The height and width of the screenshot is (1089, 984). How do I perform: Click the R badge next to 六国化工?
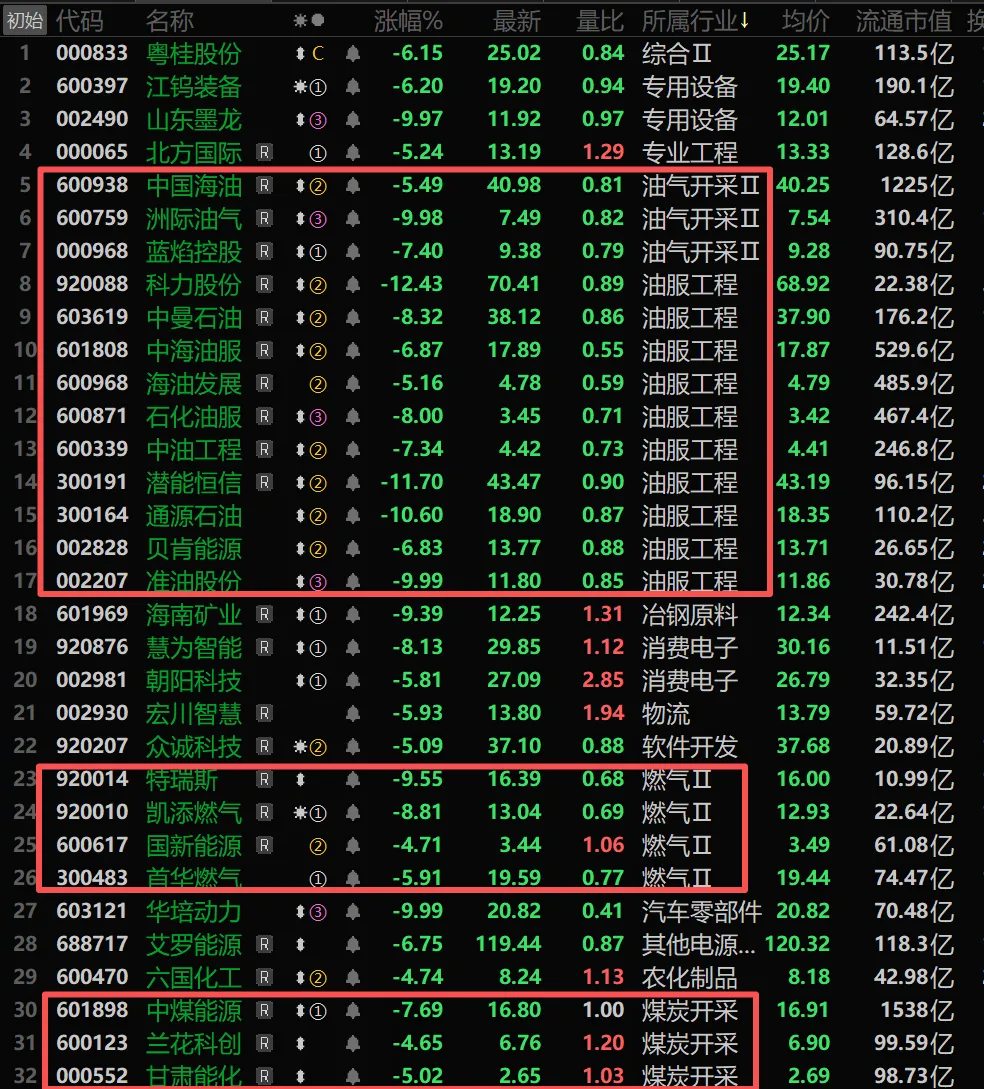point(265,978)
